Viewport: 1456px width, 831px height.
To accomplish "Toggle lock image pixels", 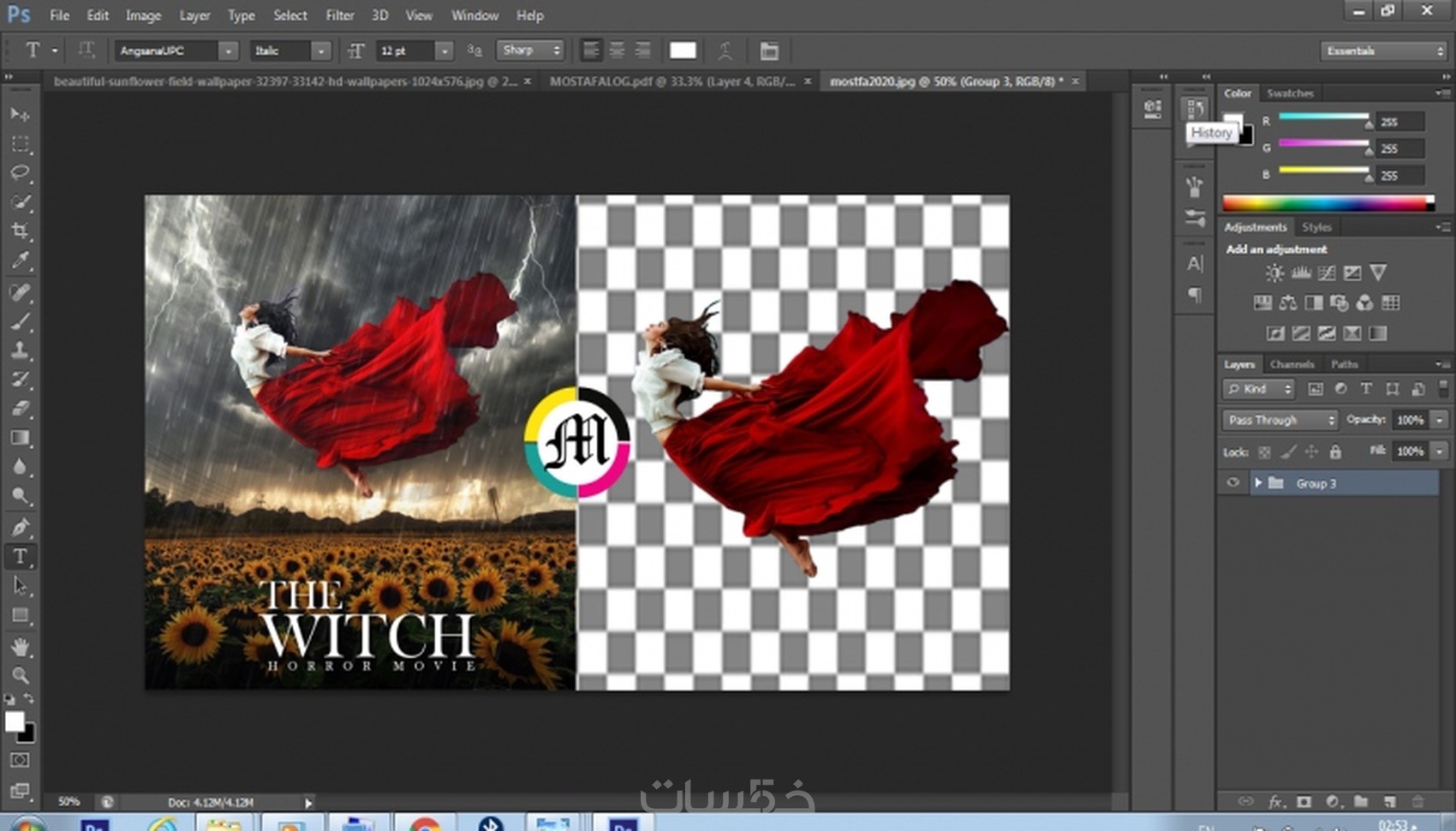I will (x=1288, y=451).
